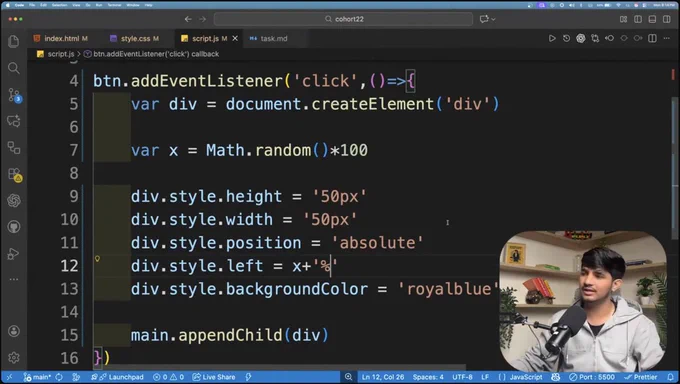This screenshot has height=384, width=680.
Task: Click the ChatGPT icon in the editor toolbar
Action: pyautogui.click(x=581, y=38)
